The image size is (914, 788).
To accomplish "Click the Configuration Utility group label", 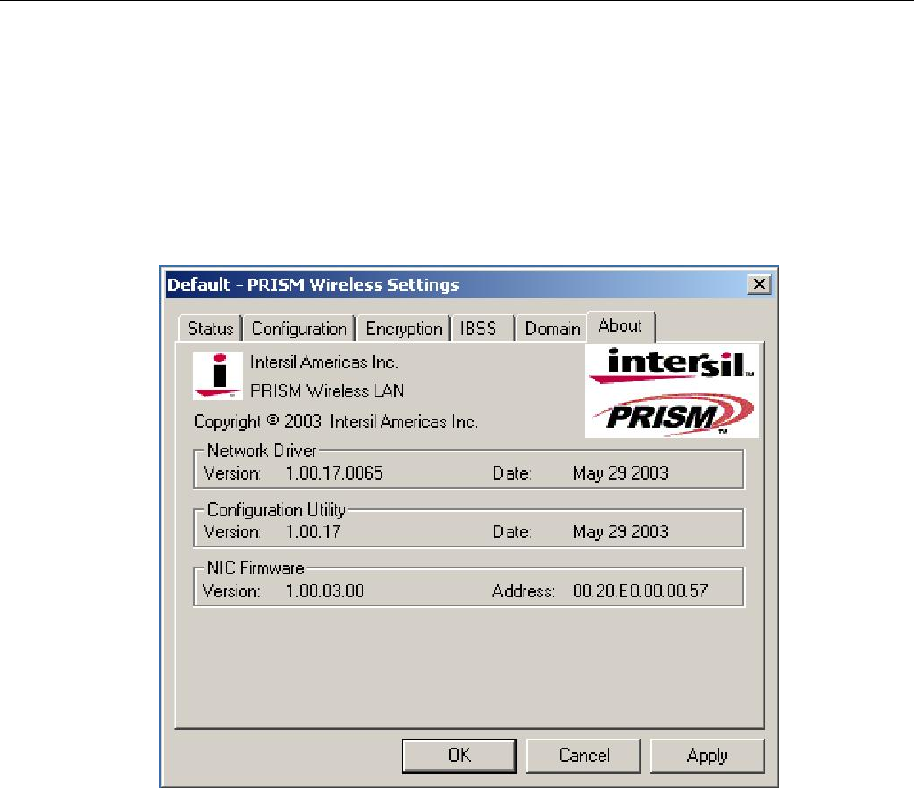I will tap(276, 510).
